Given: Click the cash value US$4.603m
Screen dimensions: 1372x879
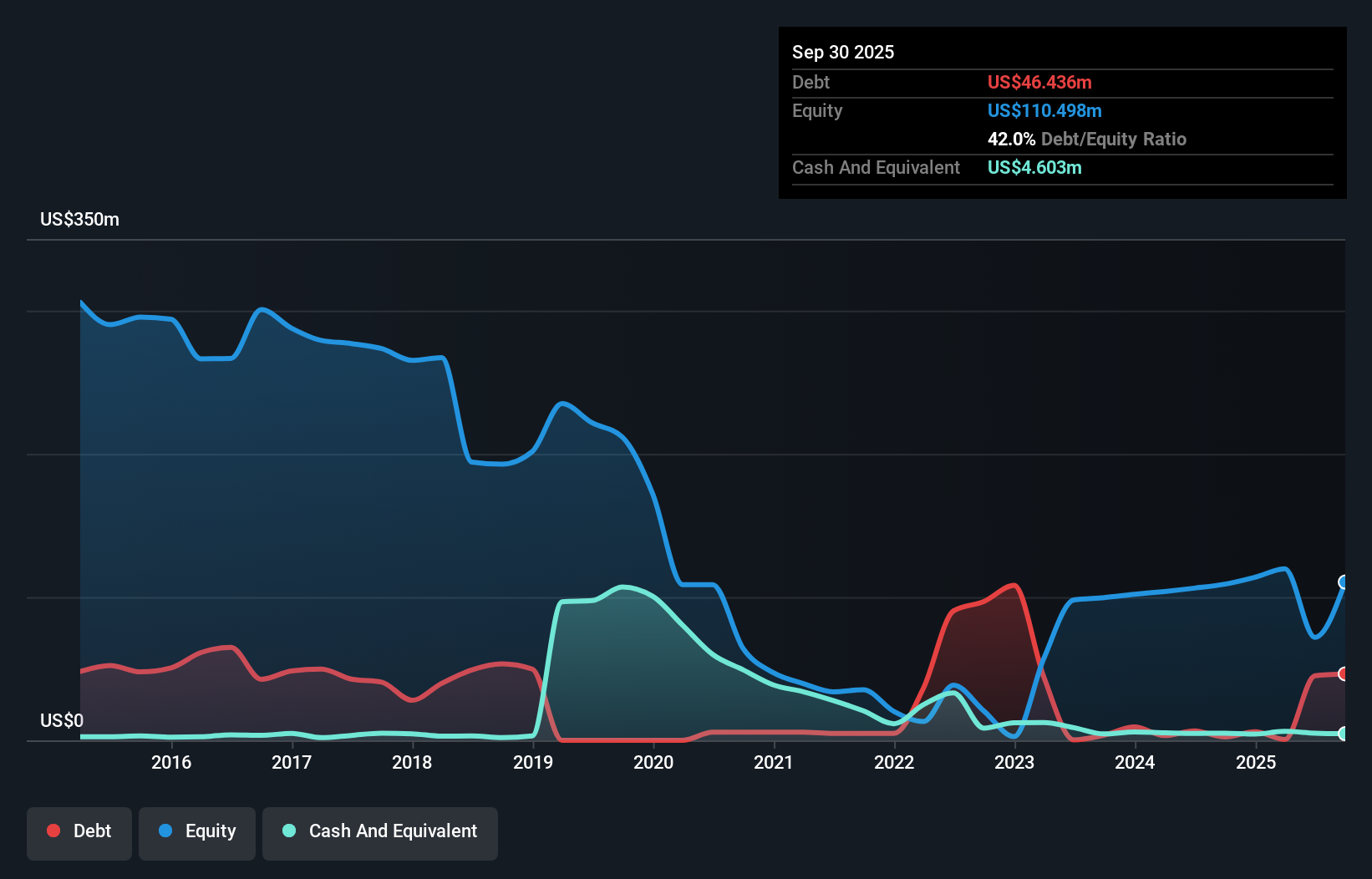Looking at the screenshot, I should pos(1034,167).
